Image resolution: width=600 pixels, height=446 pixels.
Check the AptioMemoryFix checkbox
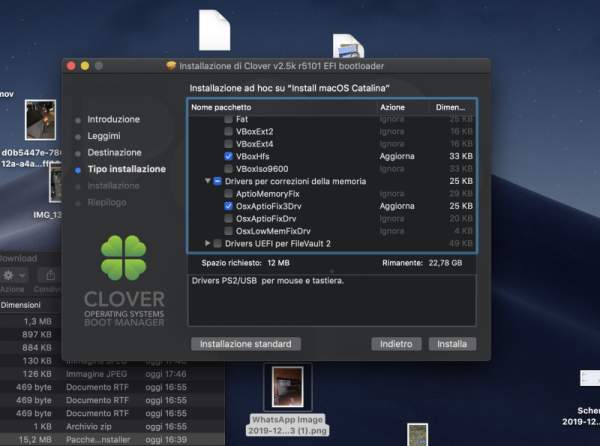[x=228, y=194]
